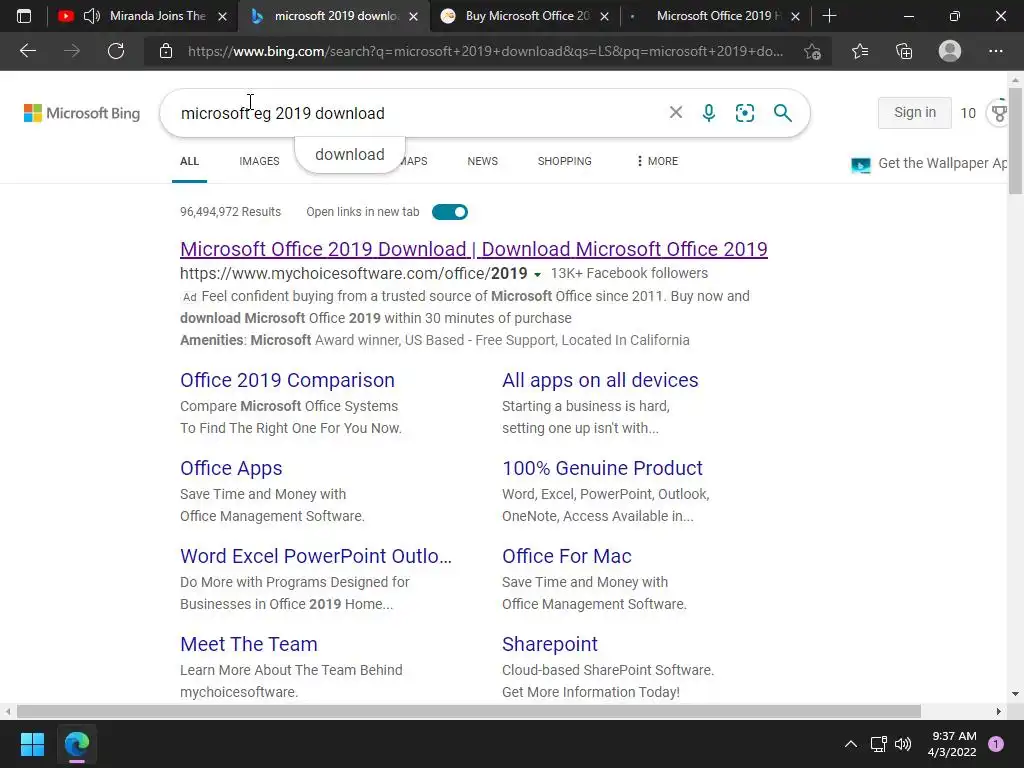
Task: Open volume control in system tray
Action: 903,744
